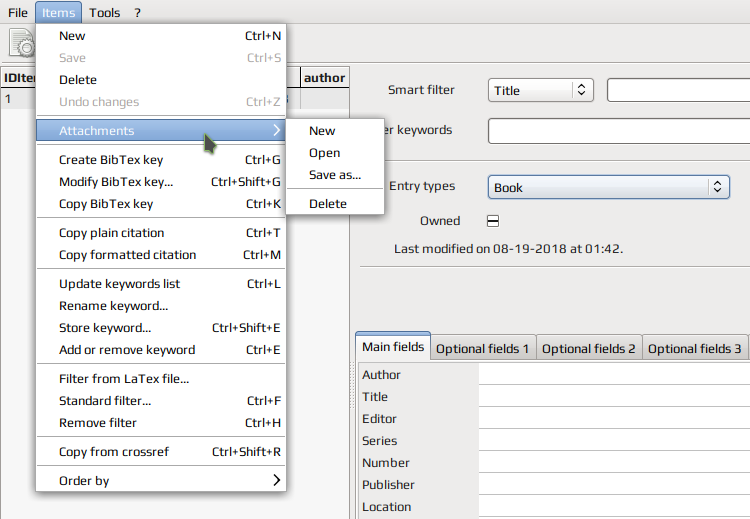The width and height of the screenshot is (750, 519).
Task: Choose Delete in Attachments submenu
Action: coord(335,204)
